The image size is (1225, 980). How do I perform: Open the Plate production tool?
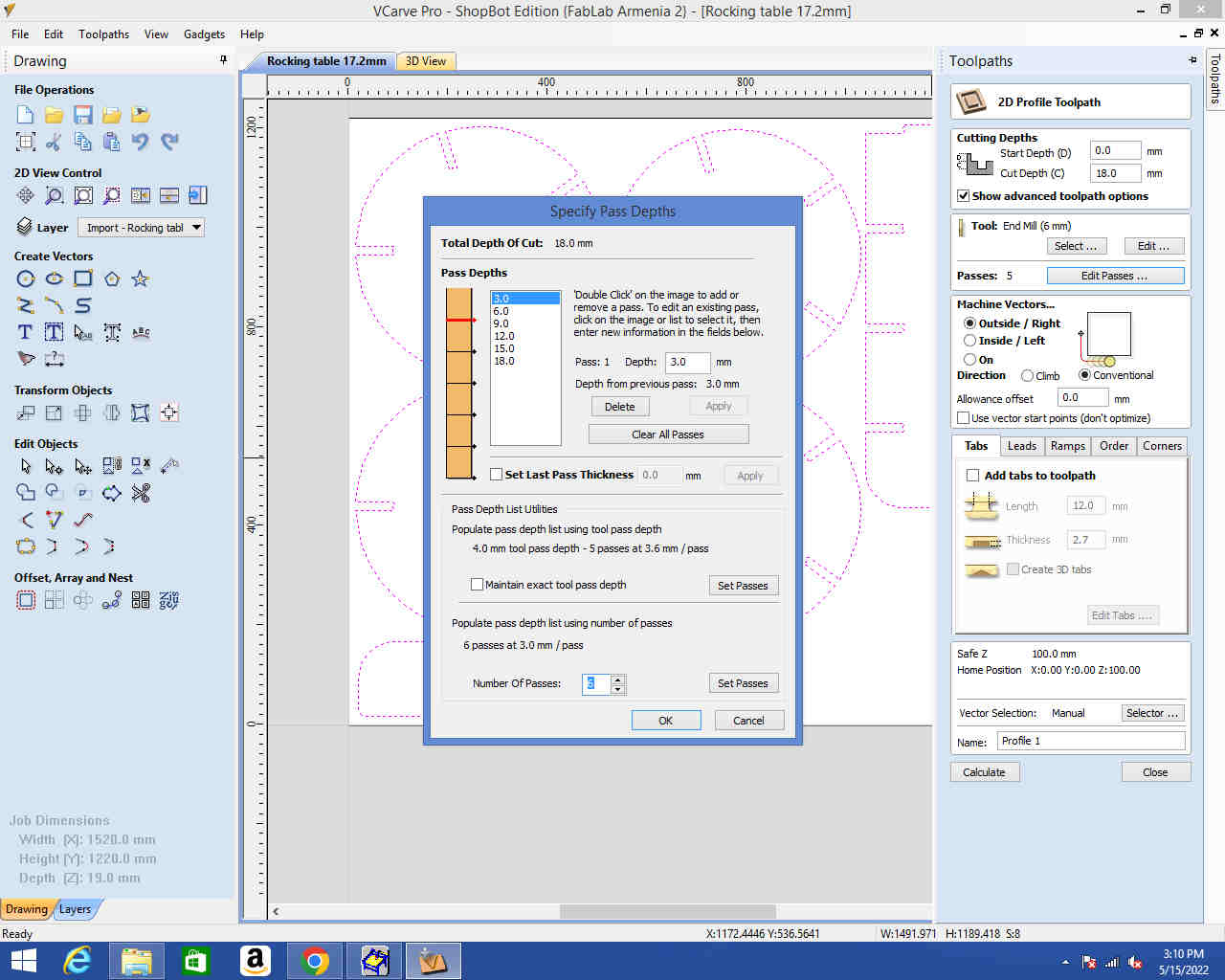(x=141, y=600)
